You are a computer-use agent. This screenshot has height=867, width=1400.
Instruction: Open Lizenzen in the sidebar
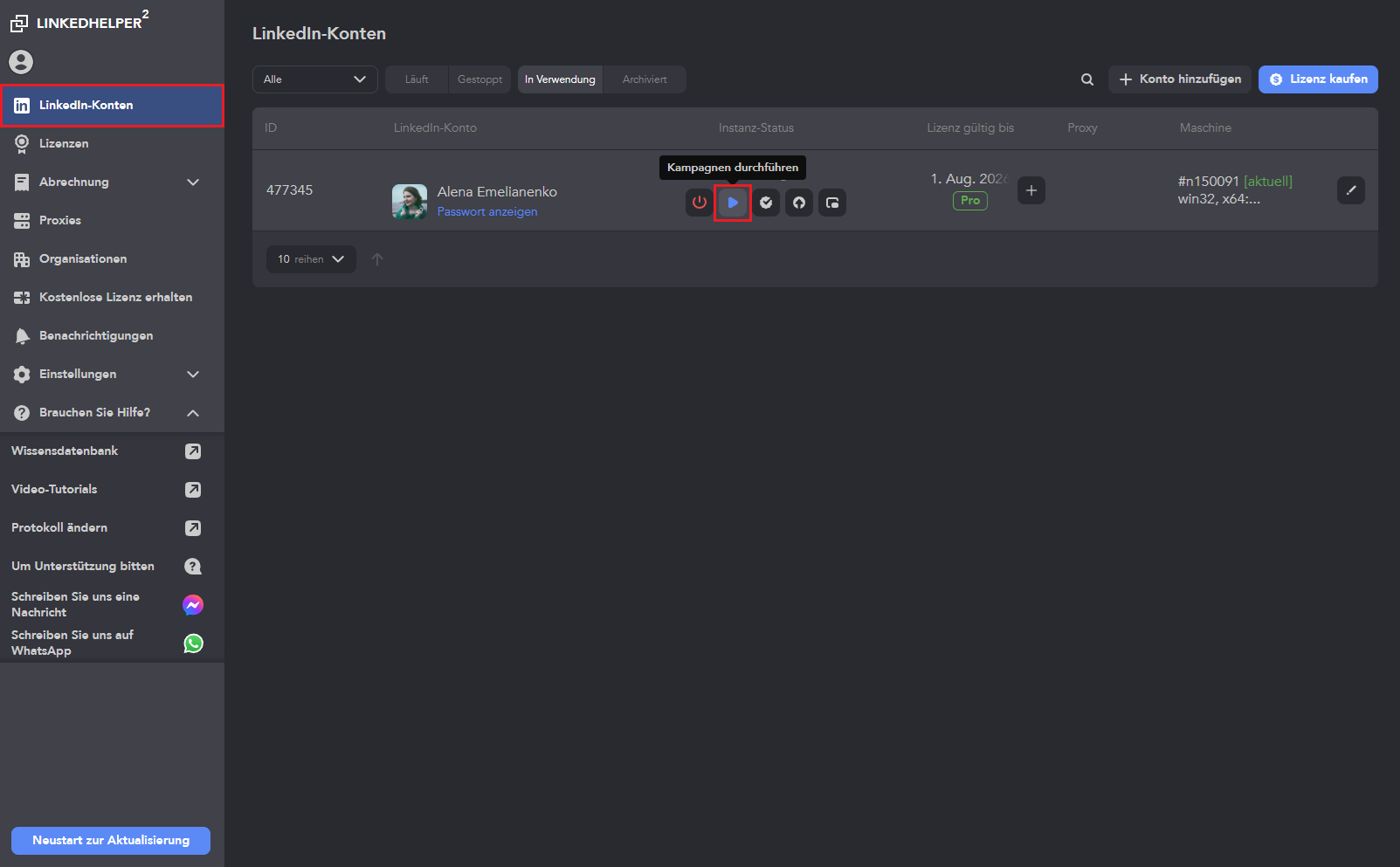coord(64,143)
